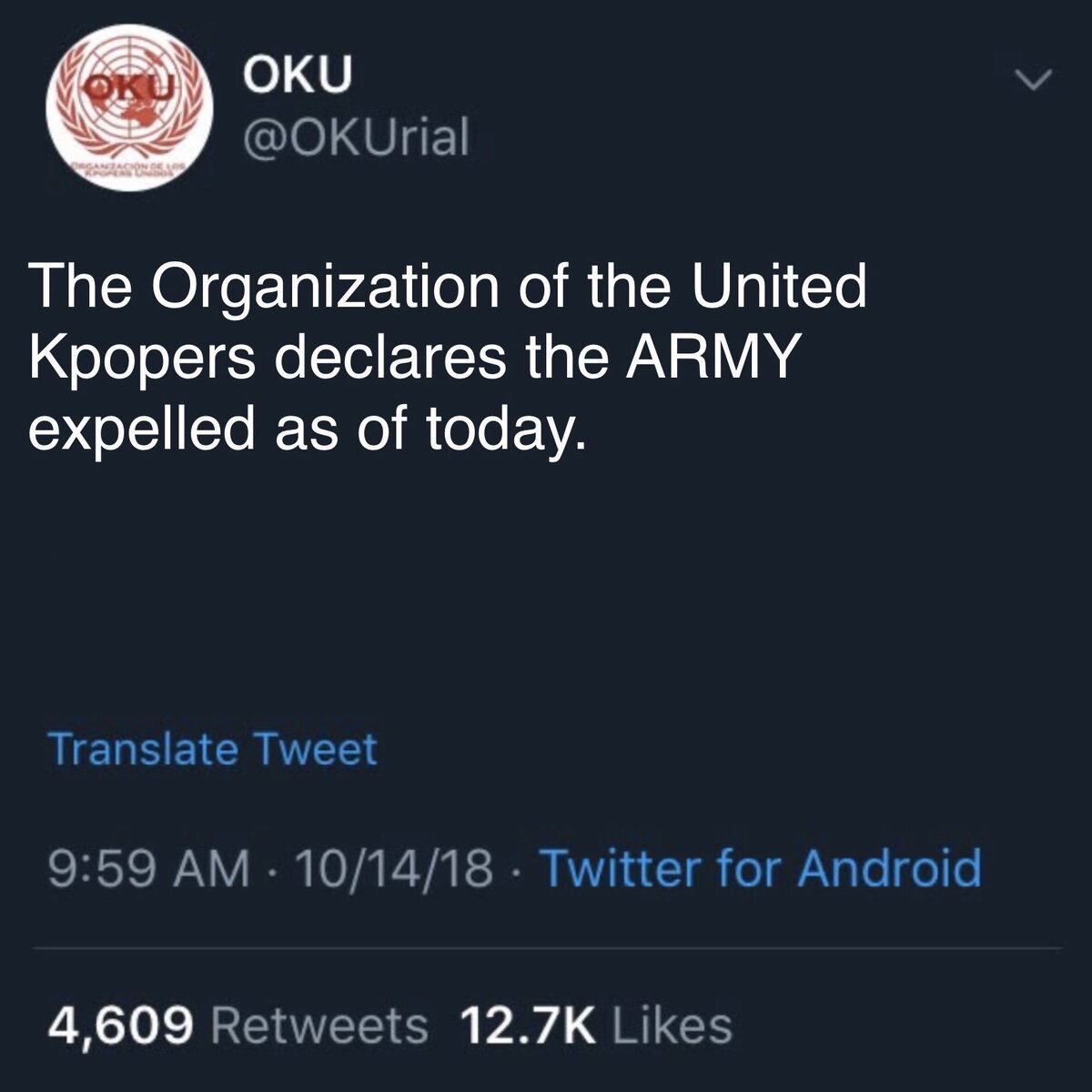The height and width of the screenshot is (1092, 1092).
Task: Click the 4,609 retweet count number
Action: point(121,1027)
